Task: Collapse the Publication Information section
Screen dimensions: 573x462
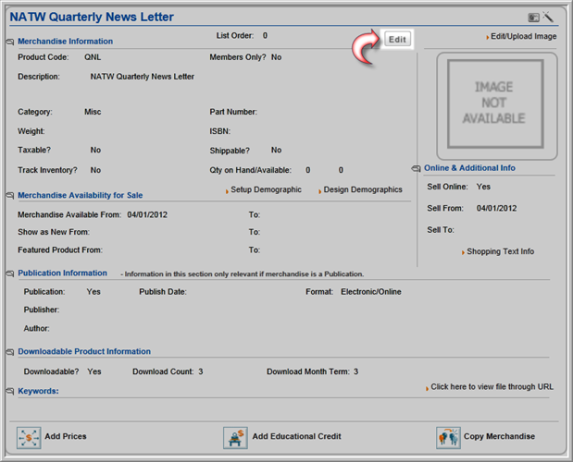Action: 10,274
